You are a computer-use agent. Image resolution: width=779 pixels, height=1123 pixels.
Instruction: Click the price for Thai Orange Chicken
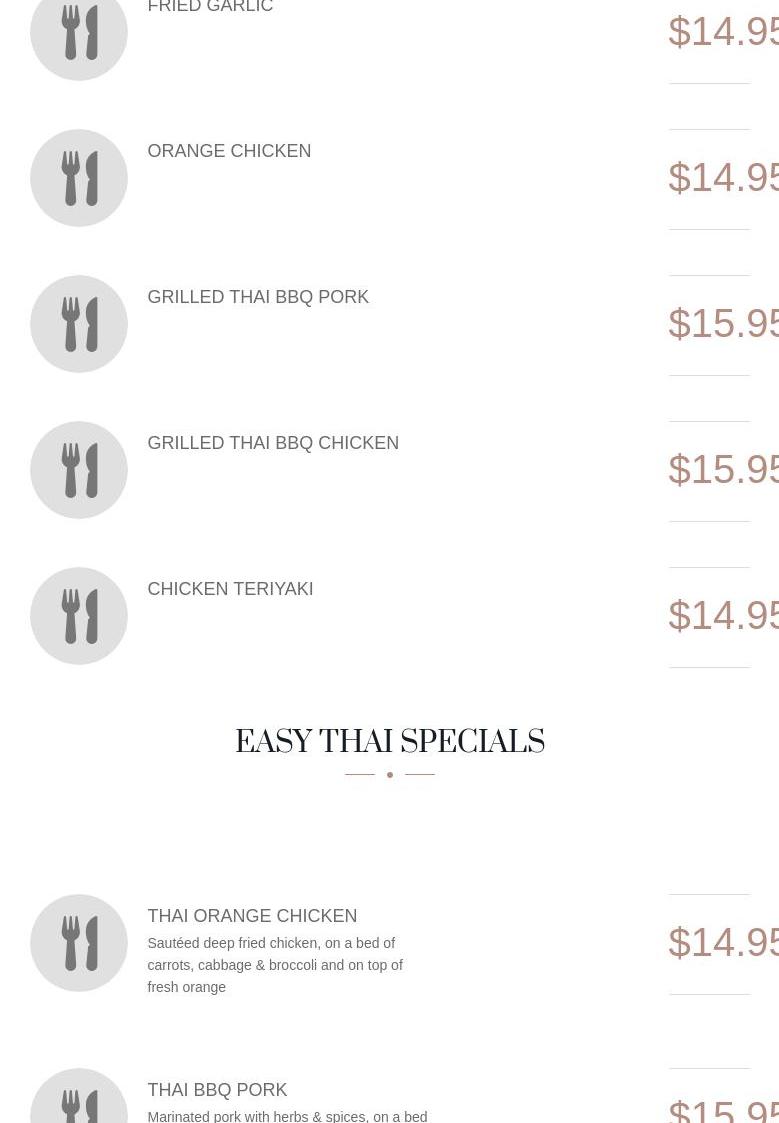723,943
